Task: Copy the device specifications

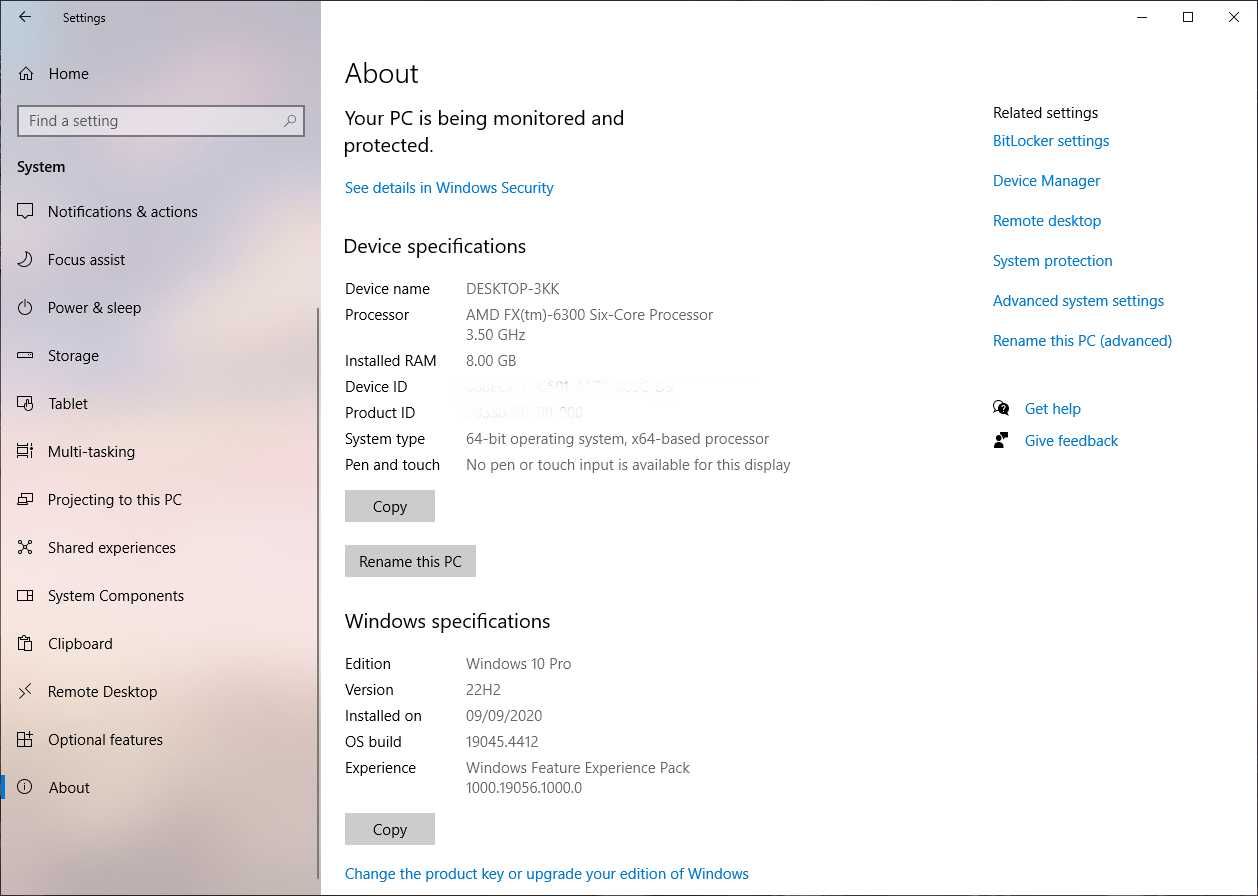Action: point(390,506)
